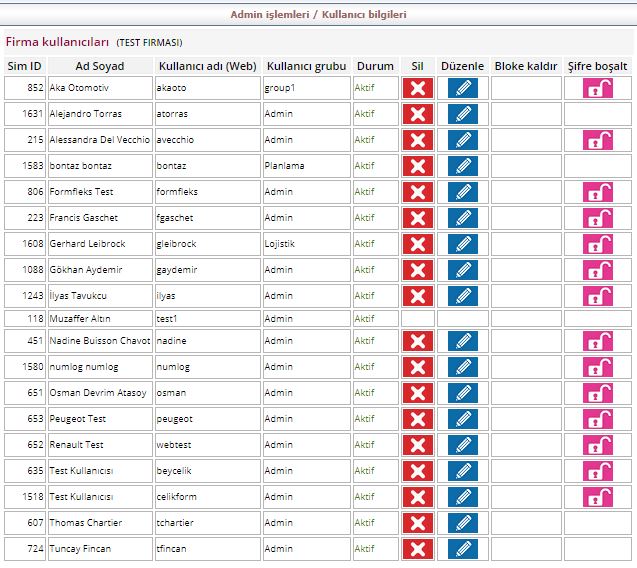Reset password for İlyas Tavukcu
Screen dimensions: 637x568
[x=597, y=296]
